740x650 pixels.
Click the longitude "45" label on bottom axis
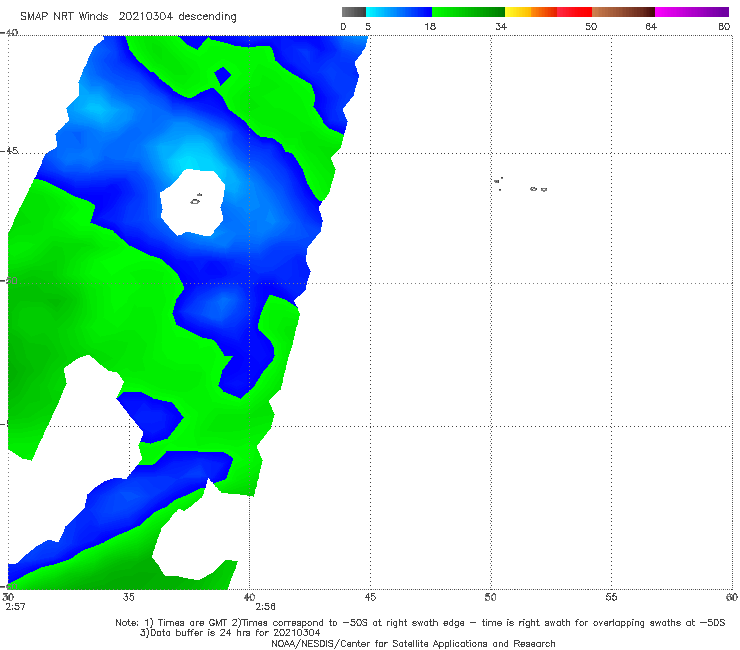[370, 597]
